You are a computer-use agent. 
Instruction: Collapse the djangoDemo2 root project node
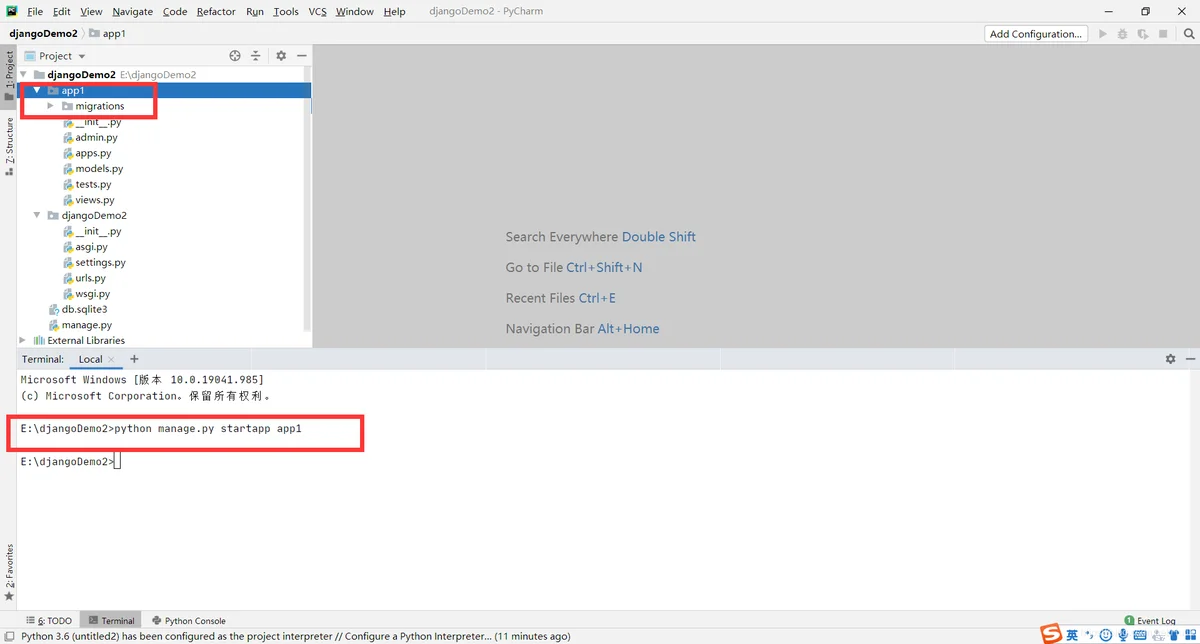pos(24,75)
